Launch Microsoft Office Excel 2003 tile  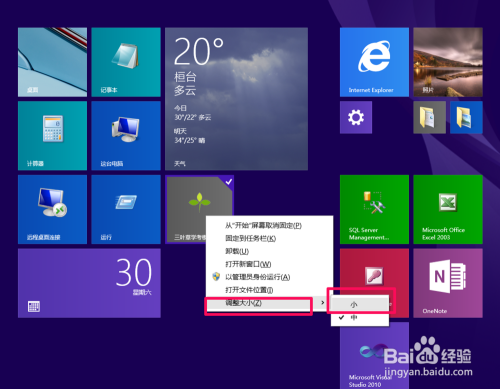click(448, 209)
